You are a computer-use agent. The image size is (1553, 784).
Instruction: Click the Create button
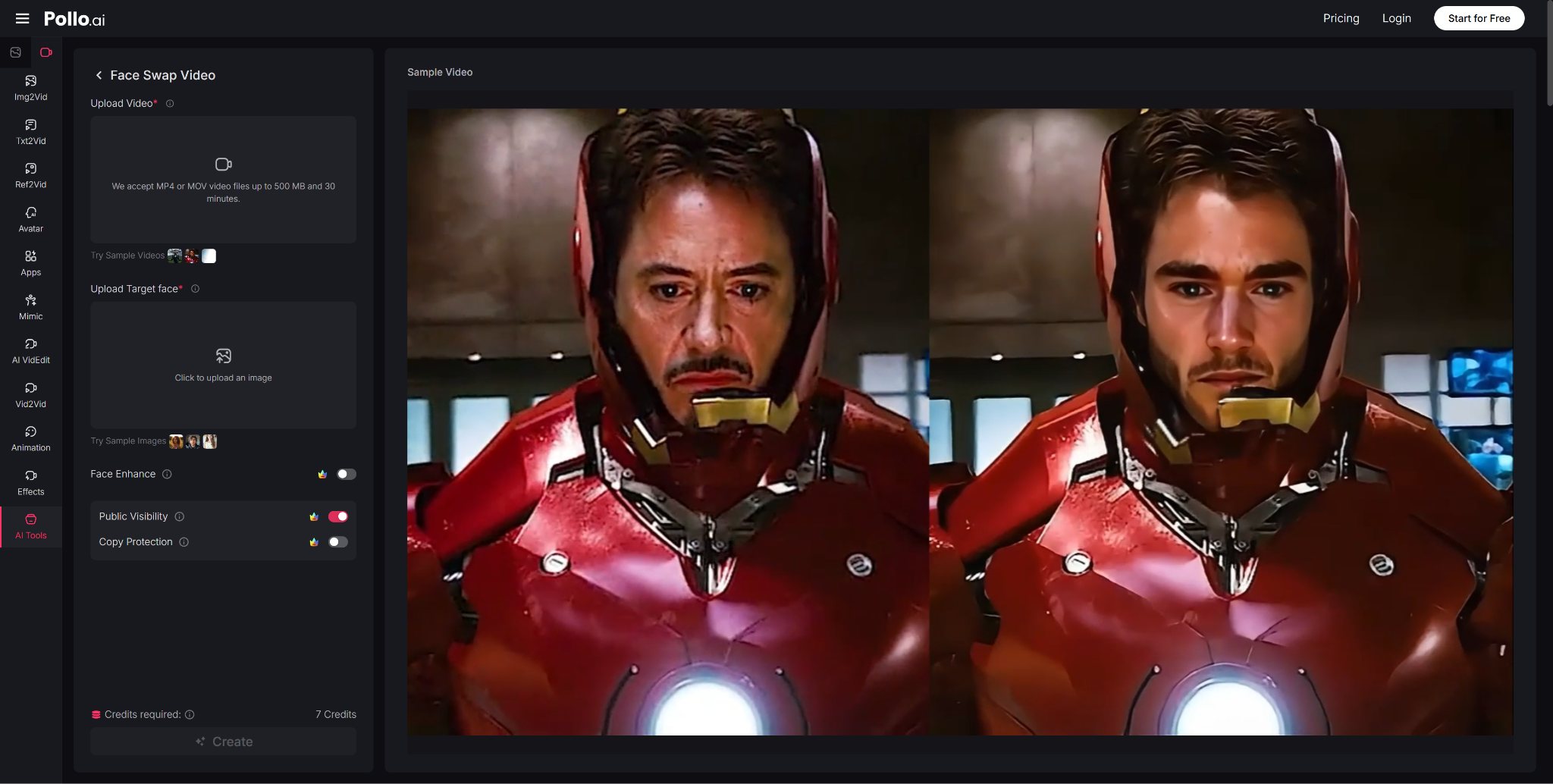pyautogui.click(x=223, y=742)
